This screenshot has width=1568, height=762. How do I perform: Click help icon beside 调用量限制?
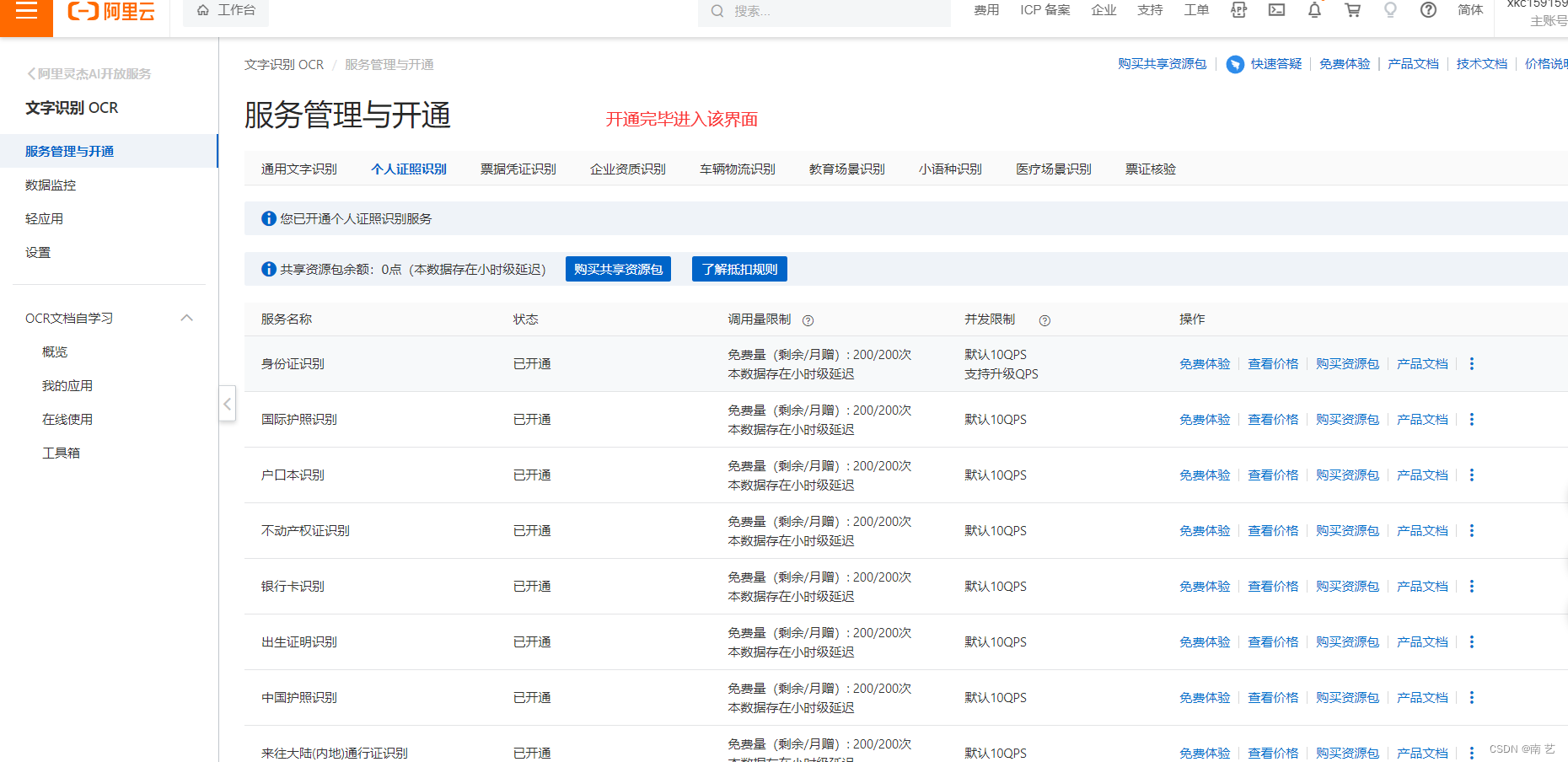[x=808, y=320]
